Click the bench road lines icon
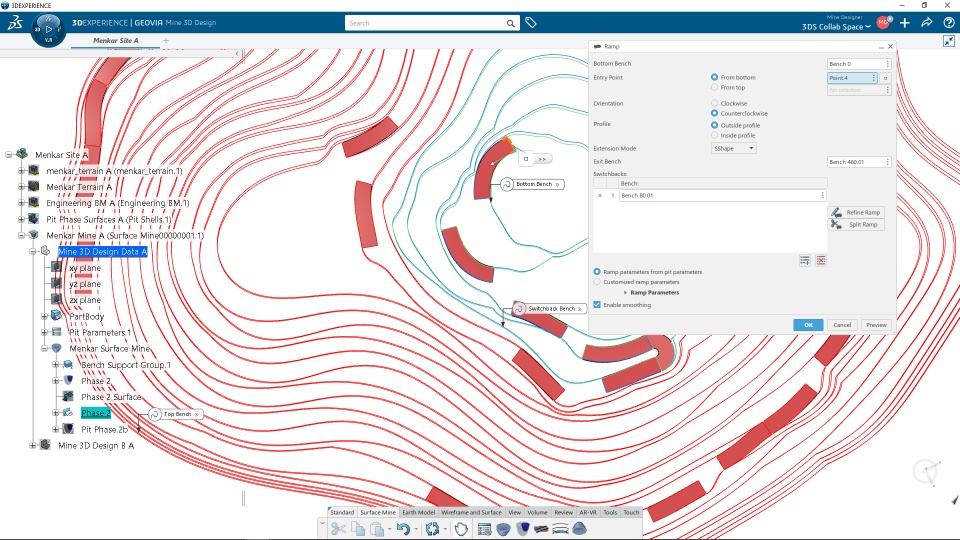 tap(560, 529)
